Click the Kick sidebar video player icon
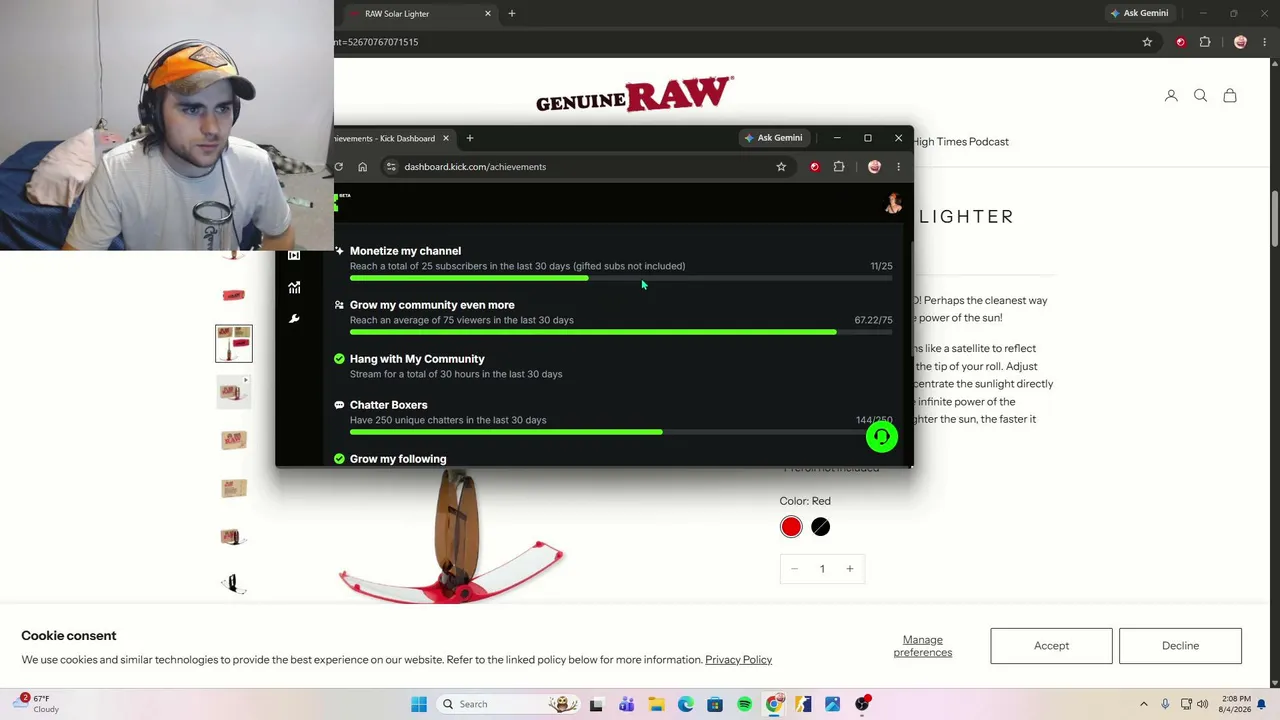 (294, 256)
